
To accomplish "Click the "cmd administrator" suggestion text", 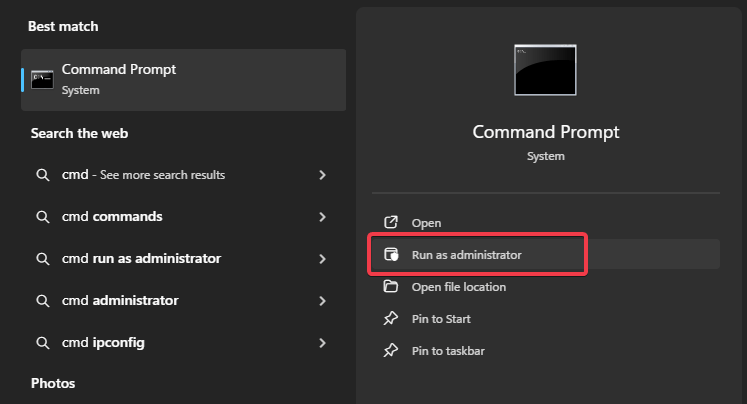I will click(120, 301).
